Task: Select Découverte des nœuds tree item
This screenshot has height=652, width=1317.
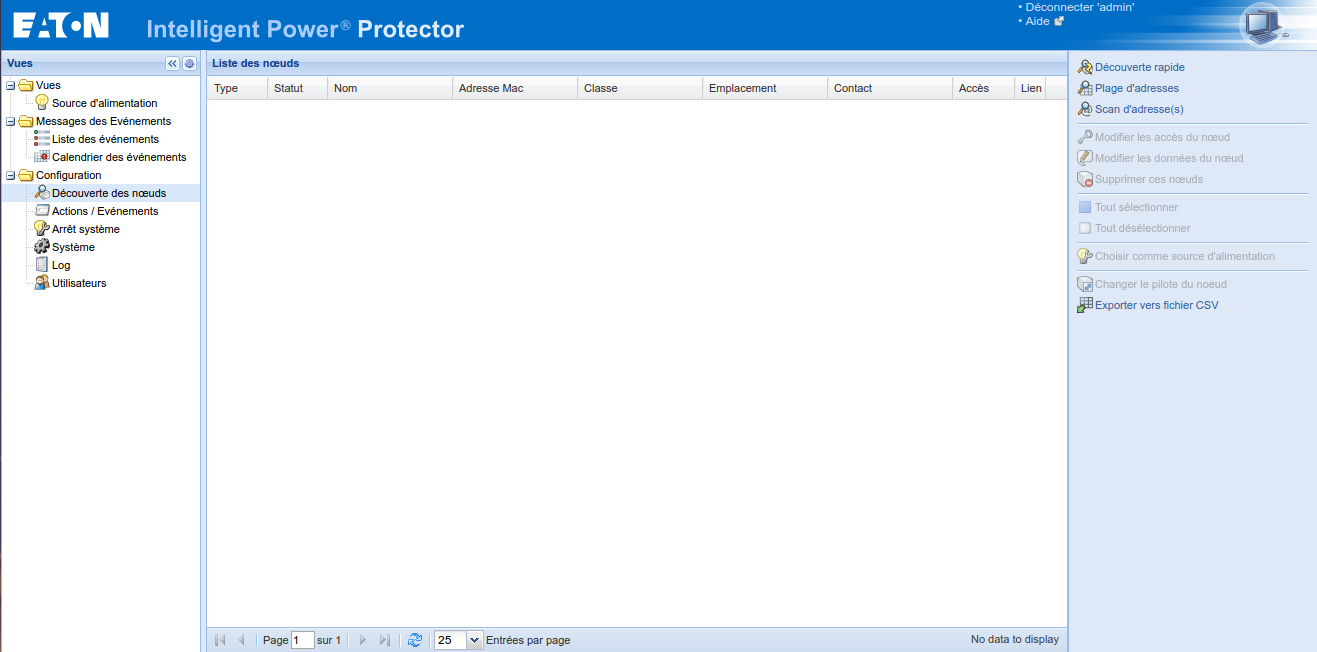Action: (109, 193)
